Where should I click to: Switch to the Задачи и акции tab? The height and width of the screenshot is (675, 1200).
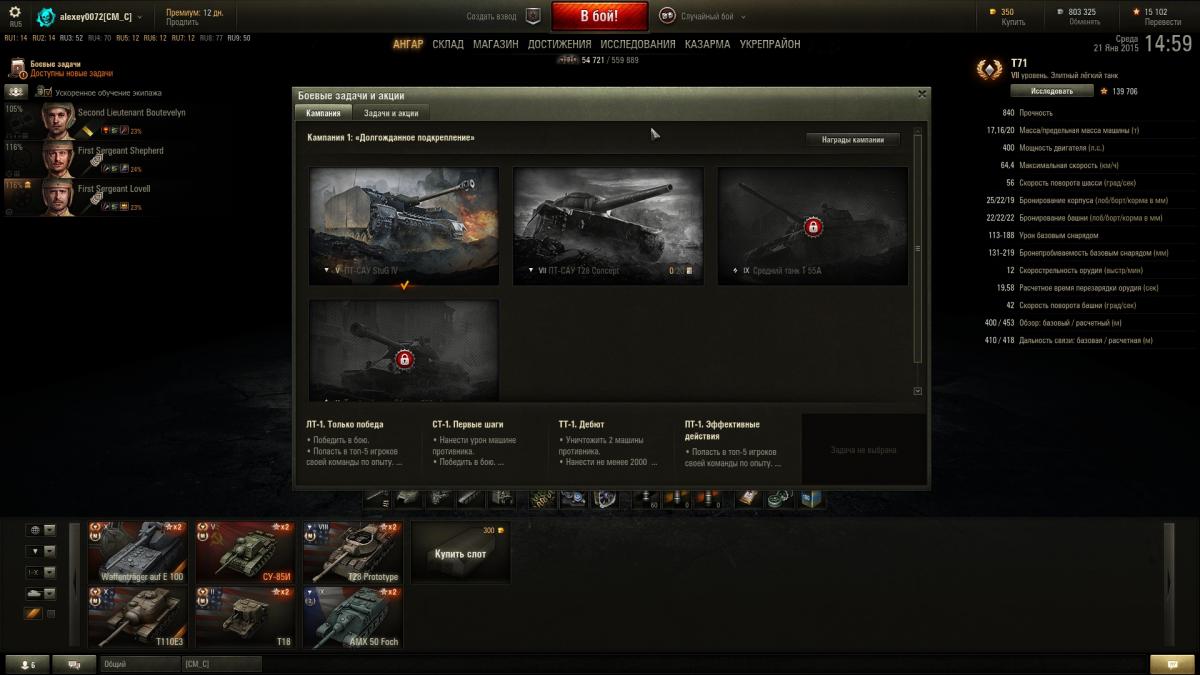tap(391, 113)
